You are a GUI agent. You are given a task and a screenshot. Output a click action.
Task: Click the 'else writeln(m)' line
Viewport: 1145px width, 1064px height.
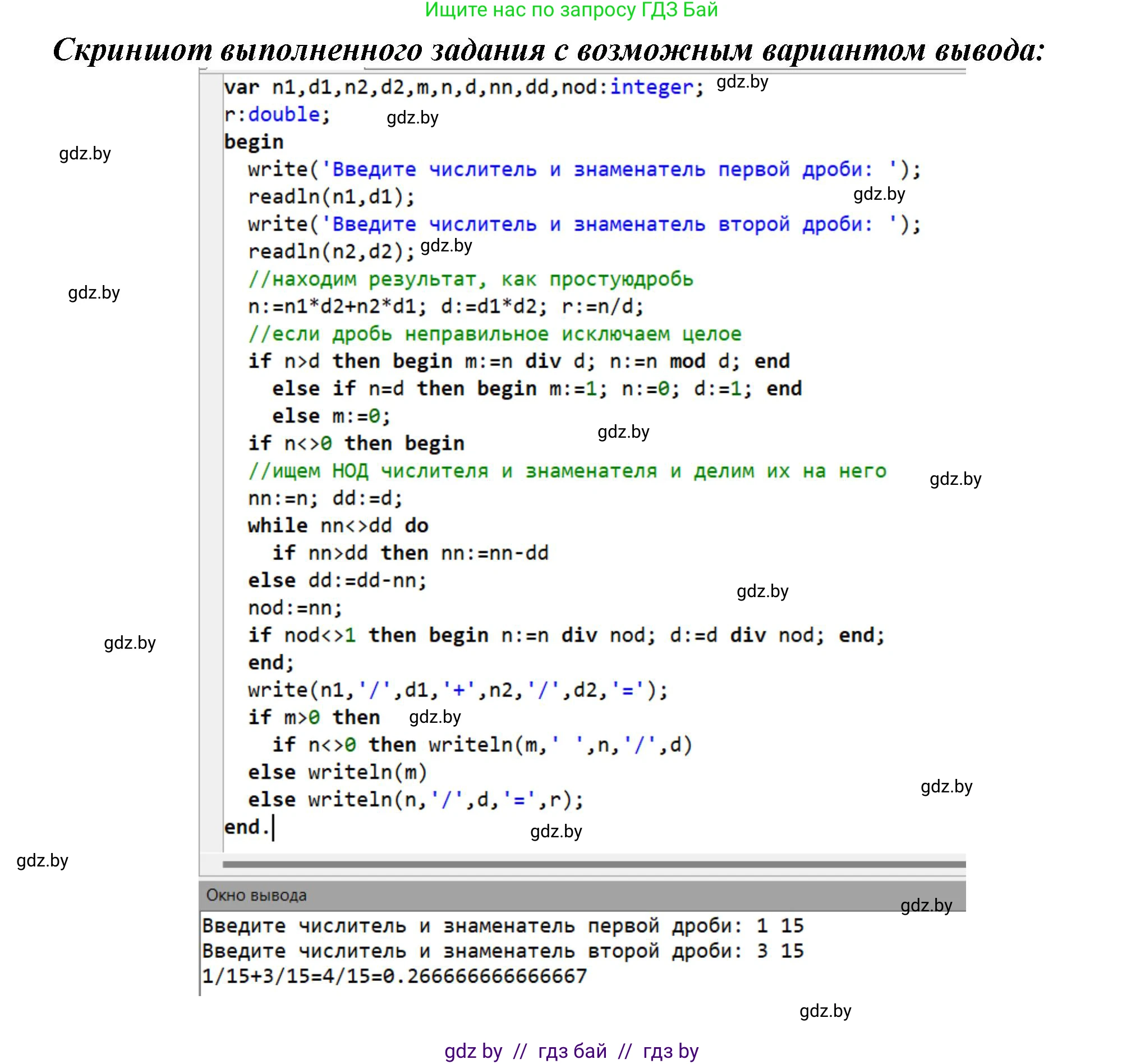pos(337,772)
